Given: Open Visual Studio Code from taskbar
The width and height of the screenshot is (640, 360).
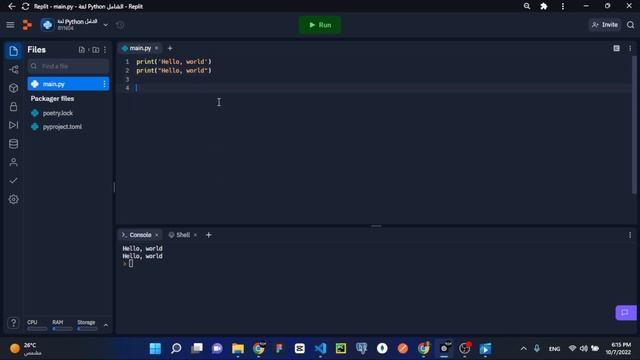Looking at the screenshot, I should 320,349.
